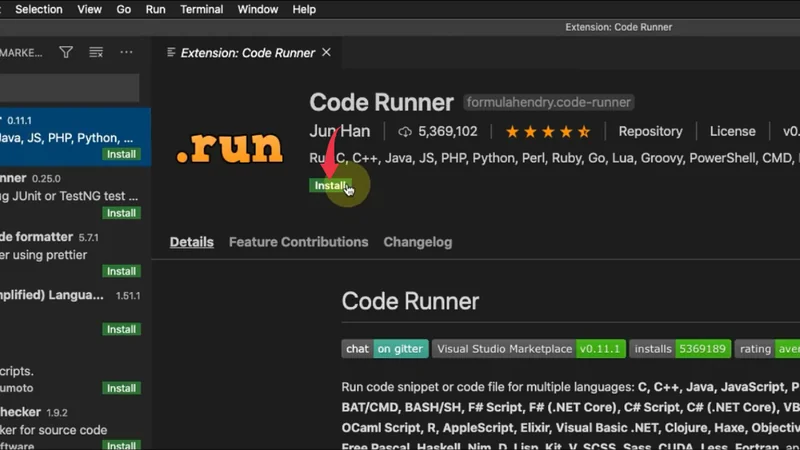Switch to the Changelog tab

[417, 242]
